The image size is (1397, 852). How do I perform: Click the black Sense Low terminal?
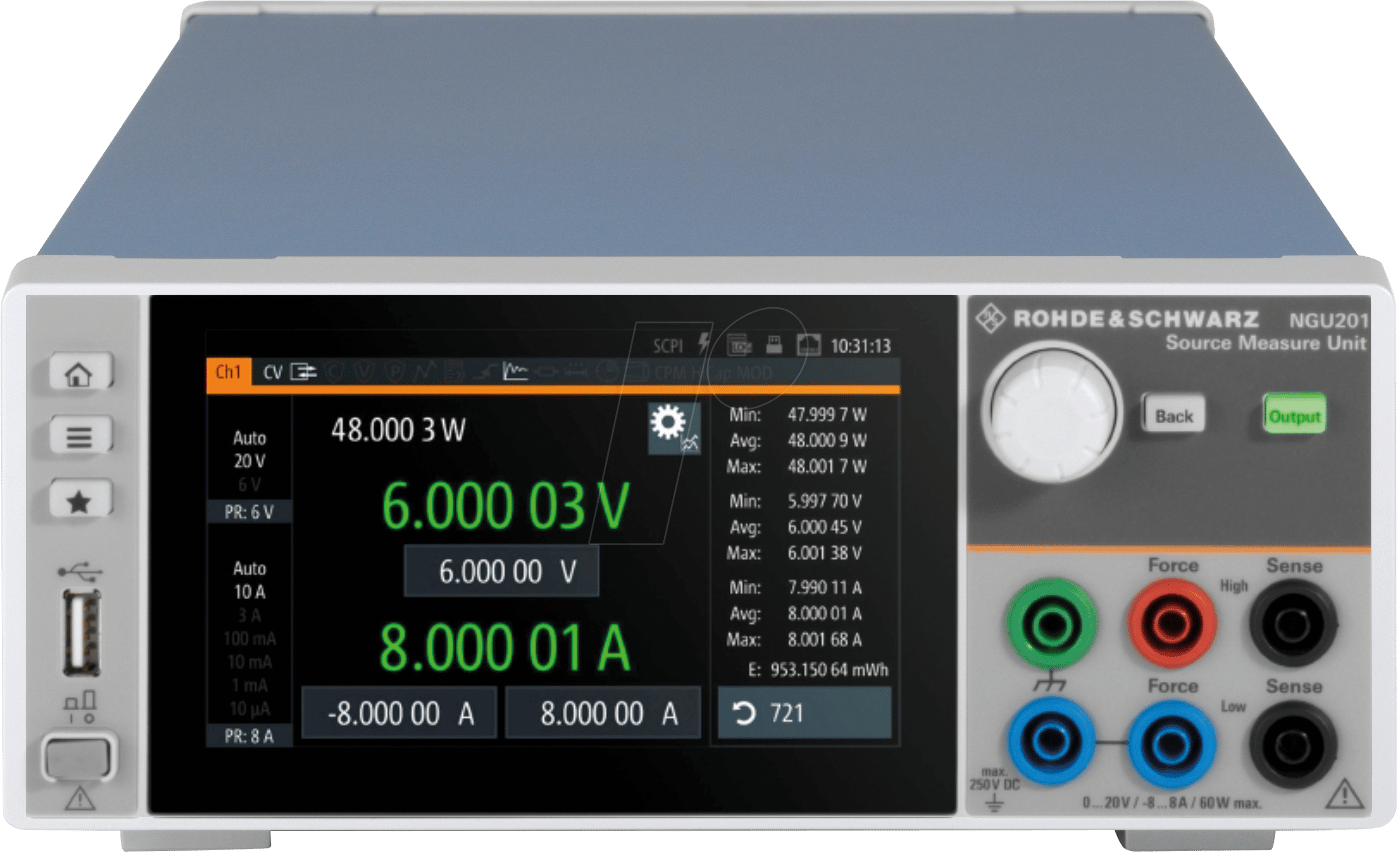click(x=1294, y=743)
